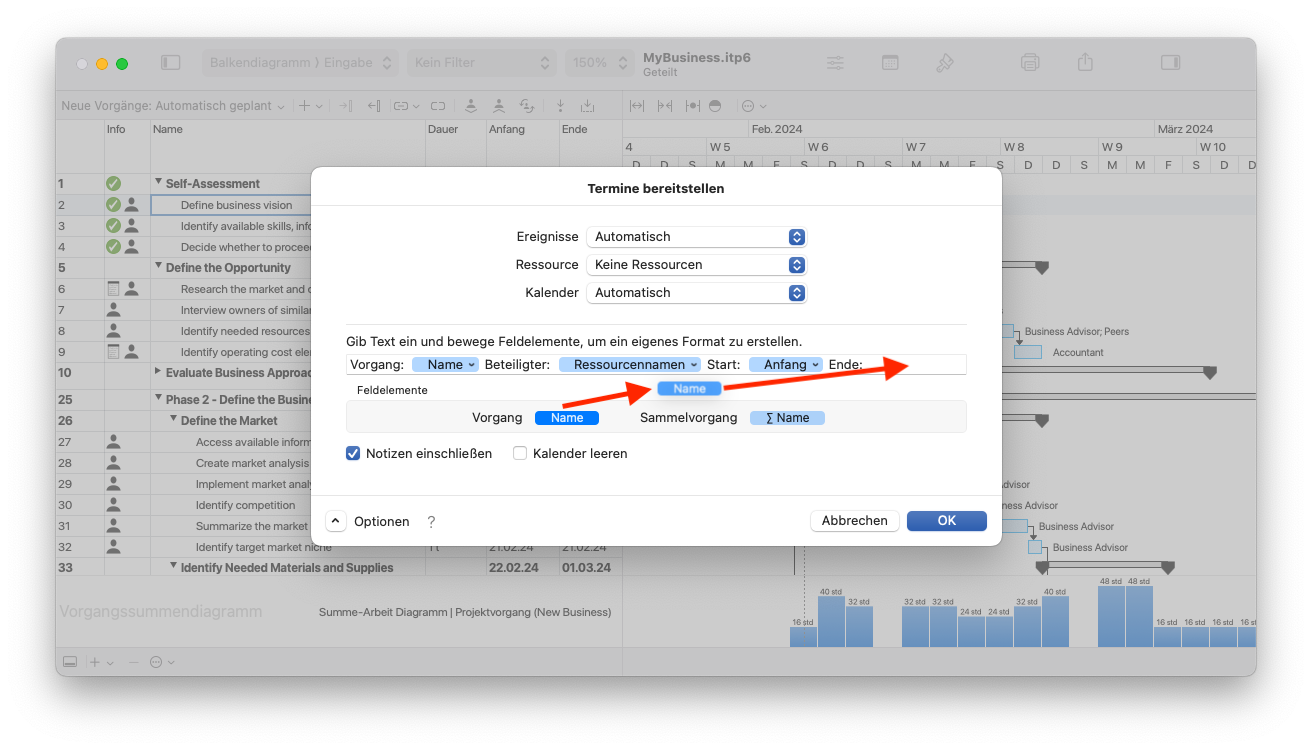
Task: Click the Anfang column header
Action: point(507,129)
